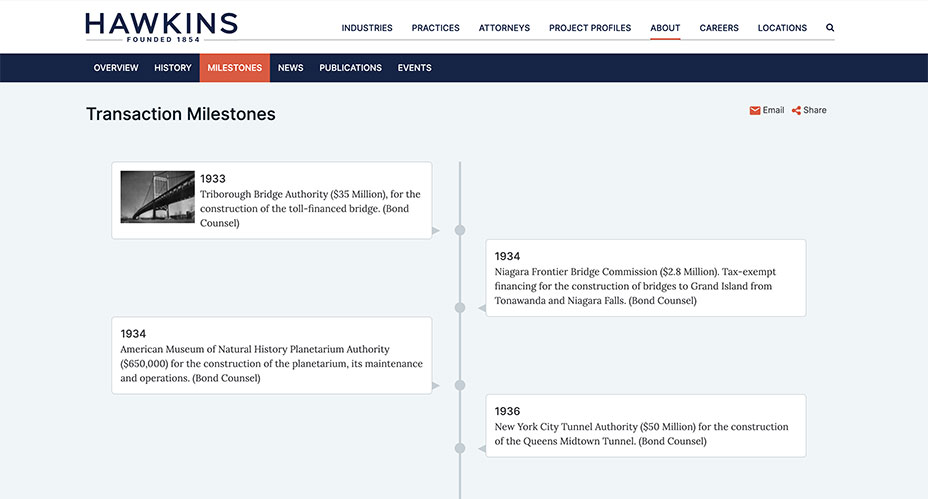
Task: Open the Practices menu
Action: click(x=436, y=28)
